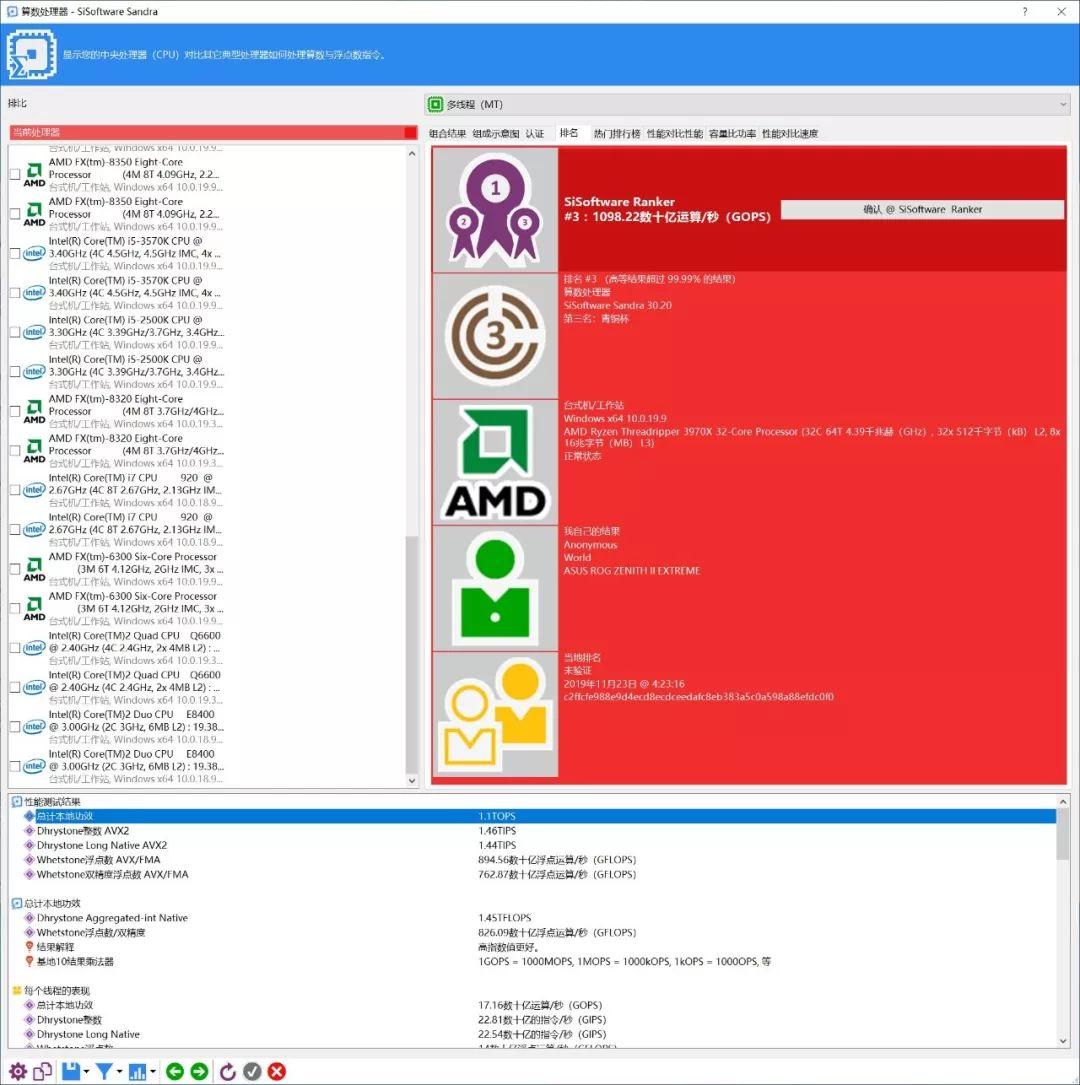Click the blue funnel filter icon
This screenshot has height=1085, width=1080.
click(104, 1071)
